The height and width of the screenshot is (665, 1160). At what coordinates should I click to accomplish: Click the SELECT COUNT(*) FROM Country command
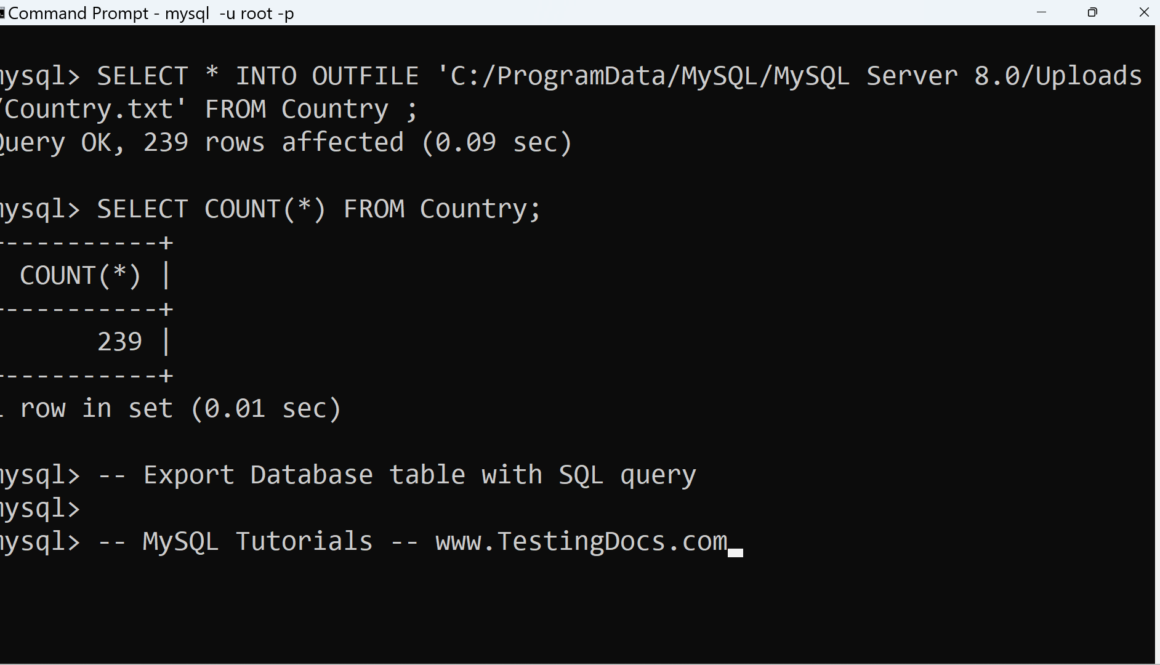tap(318, 209)
